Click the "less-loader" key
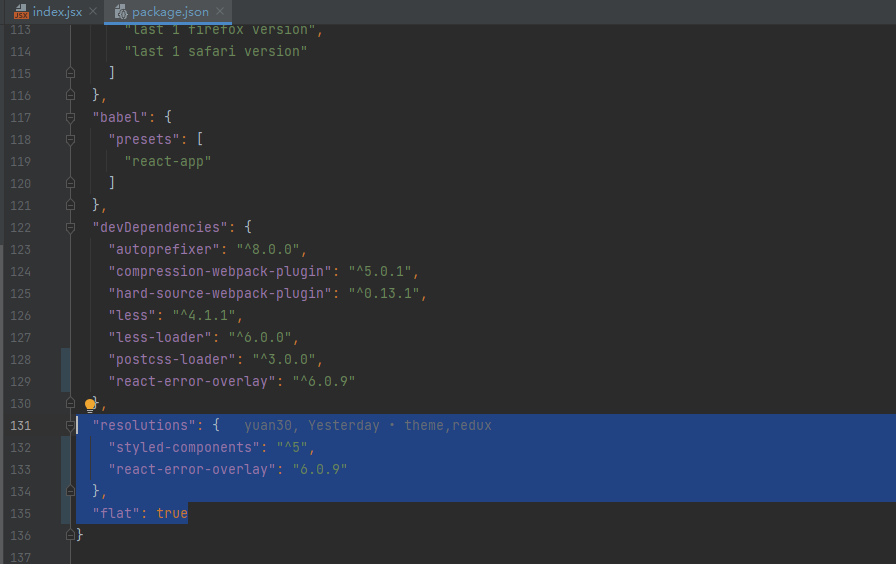This screenshot has width=896, height=564. point(160,338)
